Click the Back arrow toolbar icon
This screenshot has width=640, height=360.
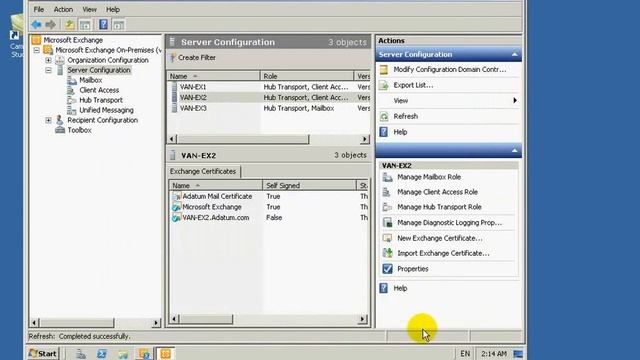[x=36, y=25]
